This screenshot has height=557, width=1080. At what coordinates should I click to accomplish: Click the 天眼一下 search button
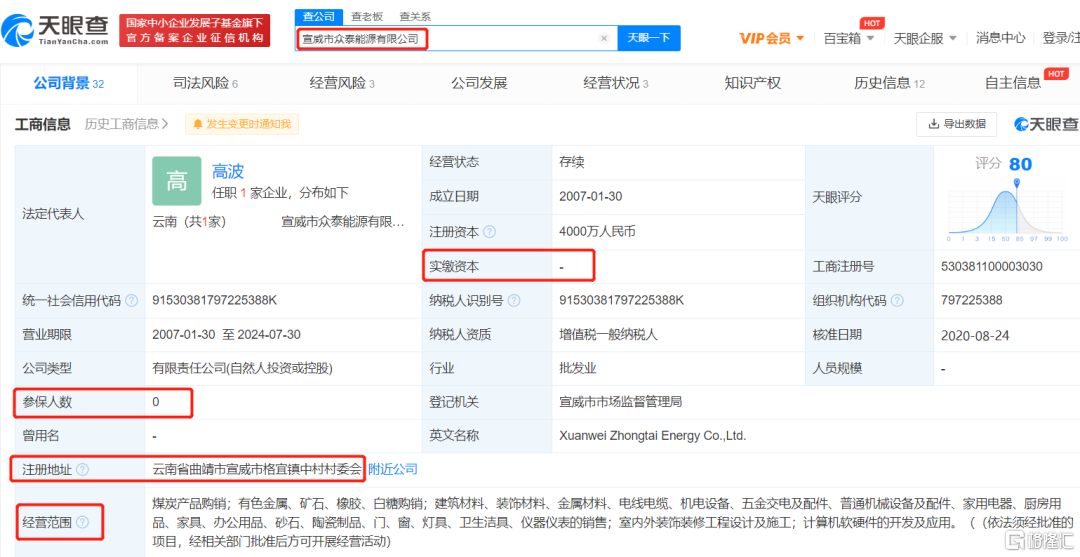coord(649,39)
